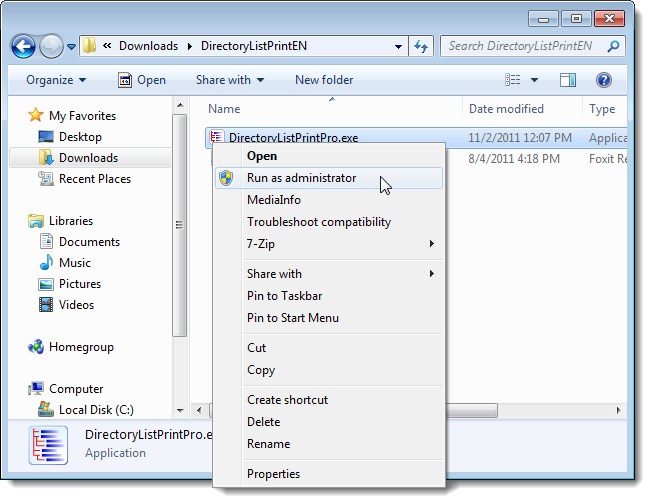650x503 pixels.
Task: Click the search magnifier icon
Action: pos(613,46)
